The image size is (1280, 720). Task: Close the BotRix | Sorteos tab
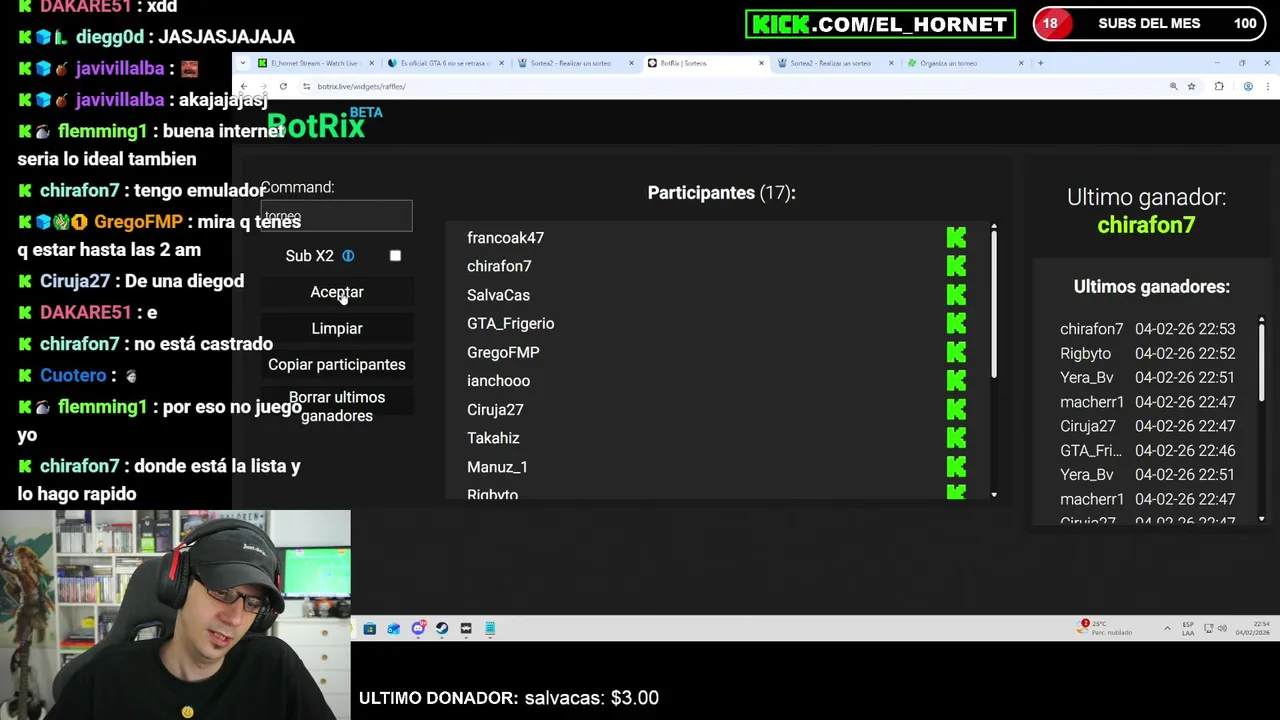tap(761, 63)
